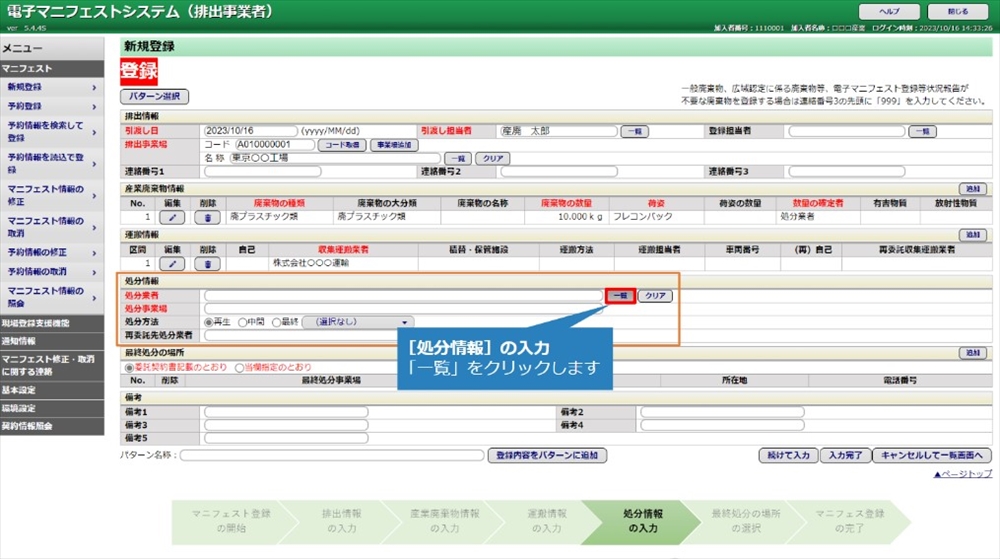Focus the 連絡番号3 field
Image resolution: width=1000 pixels, height=559 pixels.
(847, 171)
